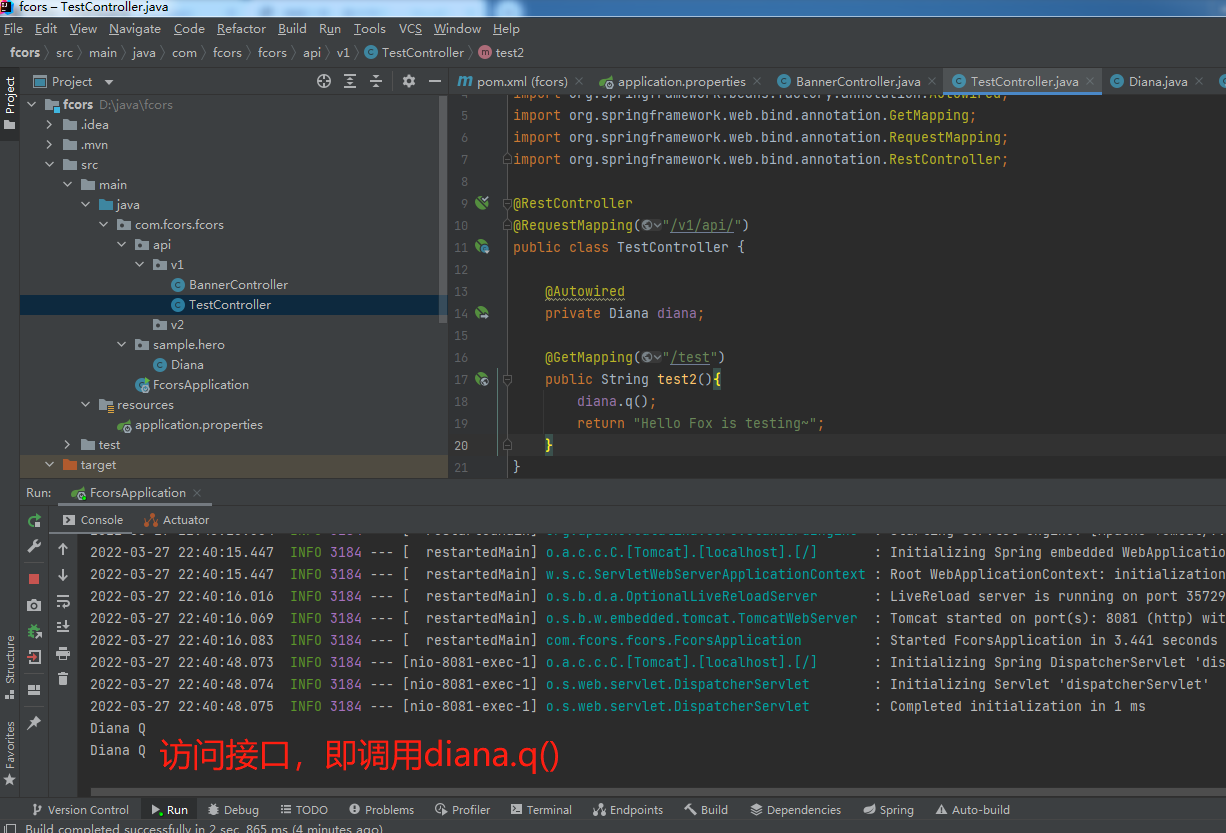
Task: Take a thread dump with the camera icon
Action: 33,604
